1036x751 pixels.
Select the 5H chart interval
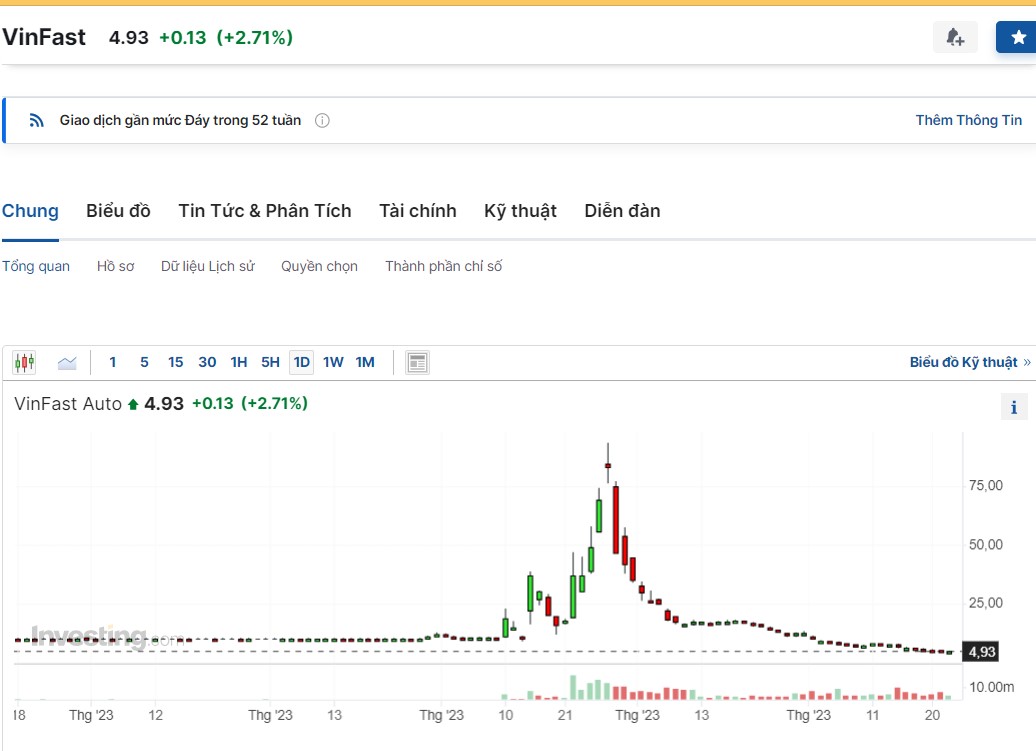click(270, 362)
